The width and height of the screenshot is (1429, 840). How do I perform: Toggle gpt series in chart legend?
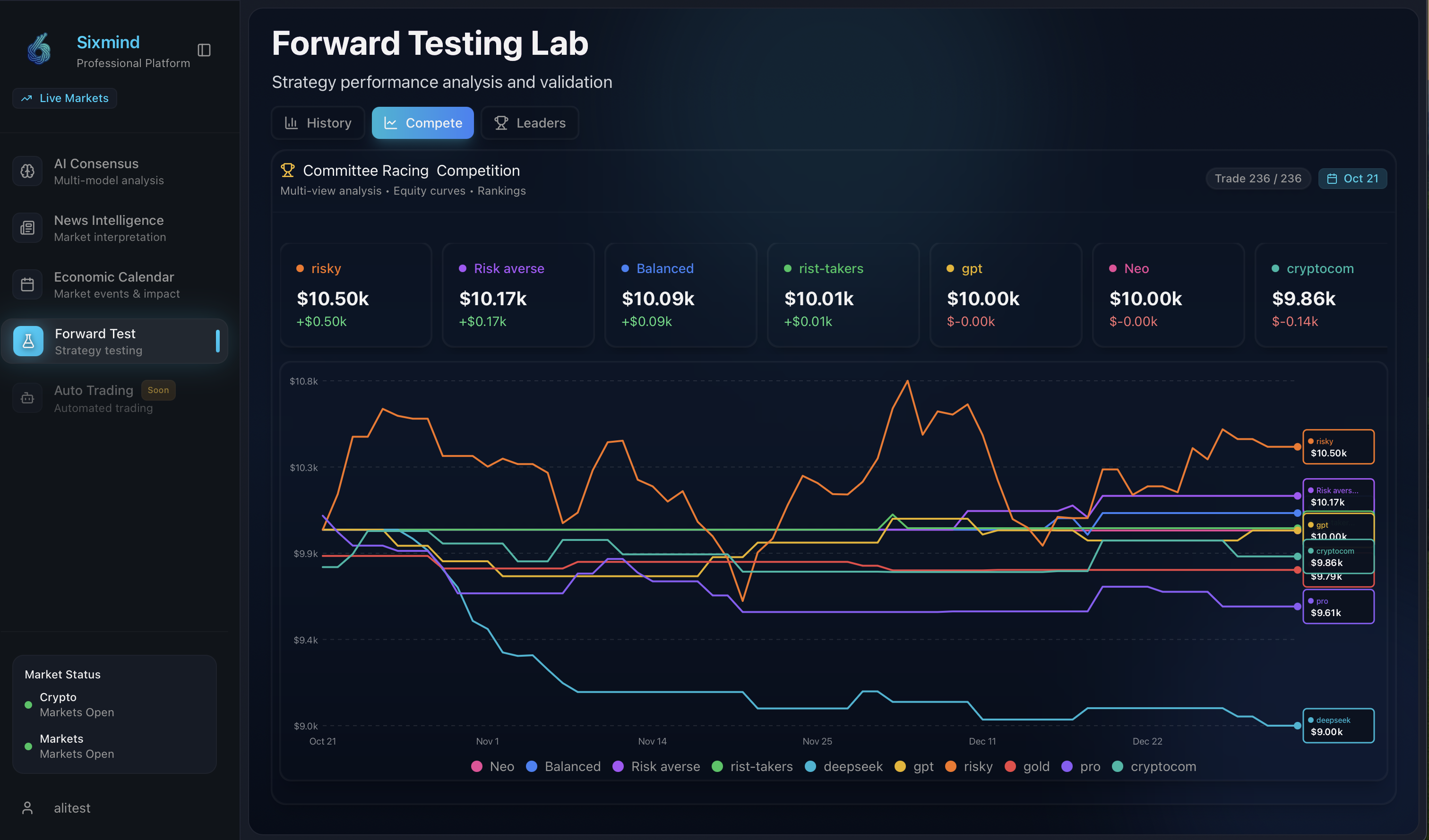click(914, 766)
